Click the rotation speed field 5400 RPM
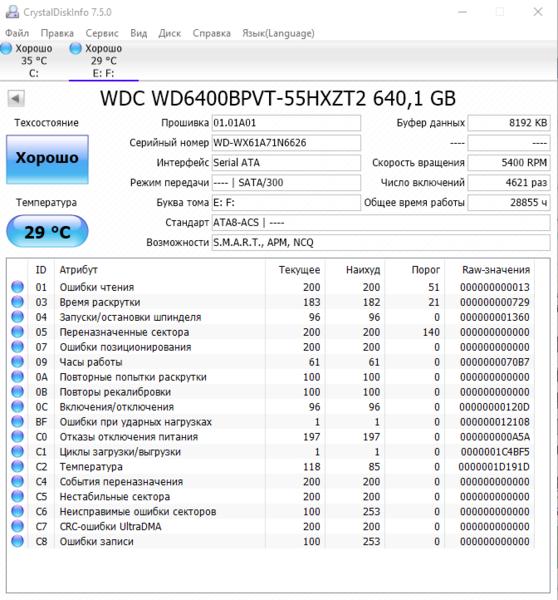 tap(509, 163)
